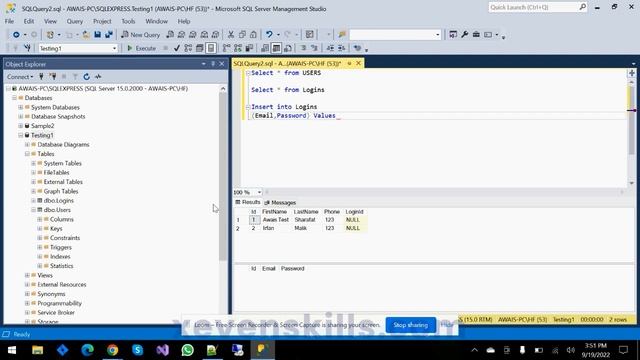Open the View menu
This screenshot has width=640, height=360.
point(50,21)
